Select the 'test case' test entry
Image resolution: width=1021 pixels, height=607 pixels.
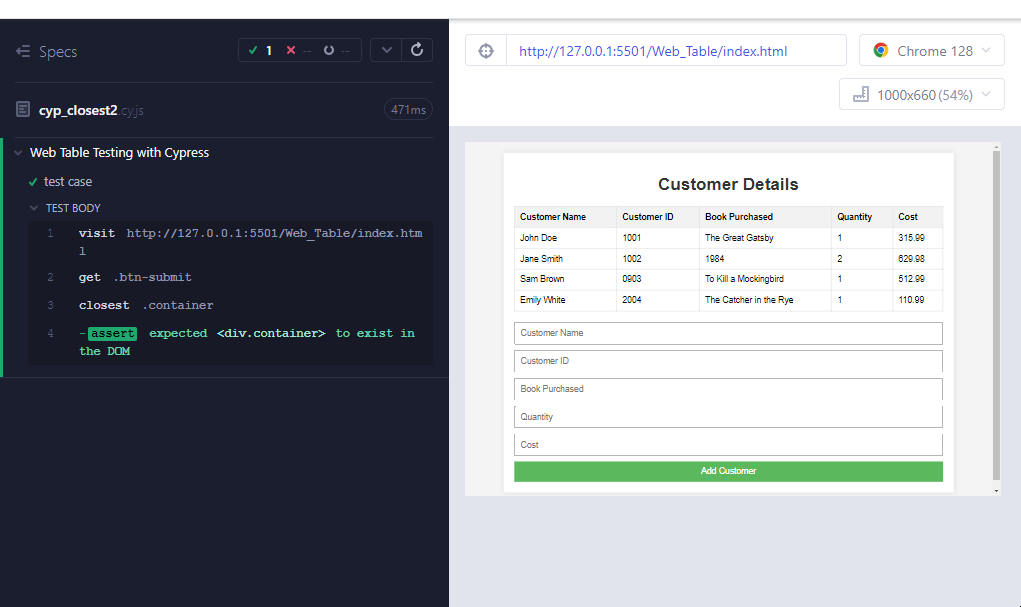68,181
